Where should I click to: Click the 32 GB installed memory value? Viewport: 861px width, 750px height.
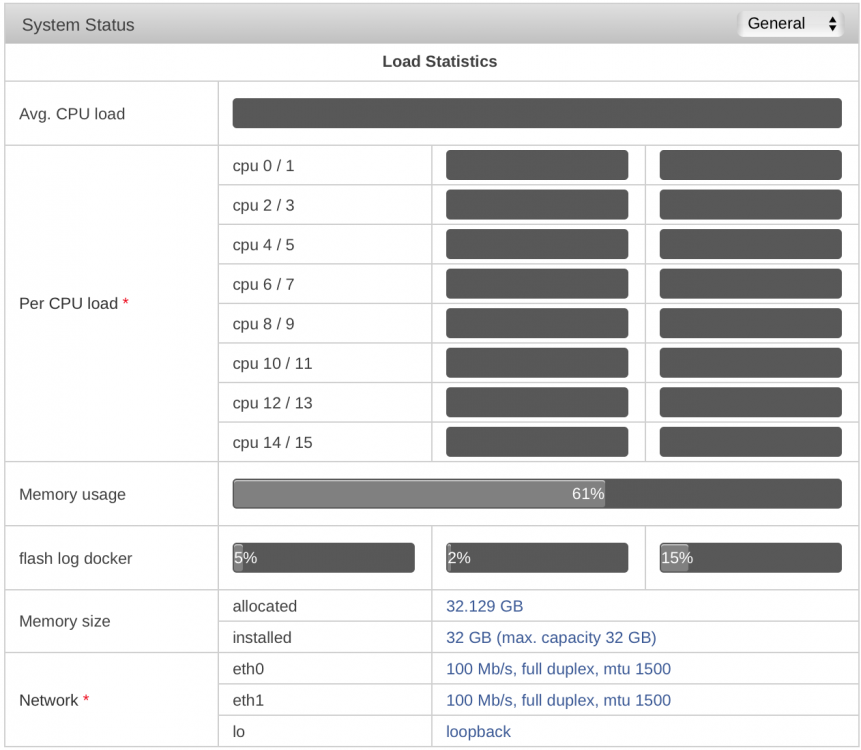pos(551,637)
